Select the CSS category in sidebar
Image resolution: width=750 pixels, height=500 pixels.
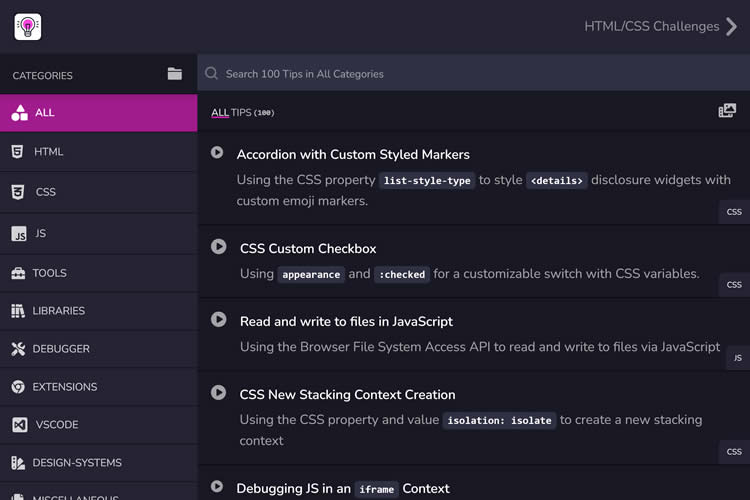[x=45, y=192]
